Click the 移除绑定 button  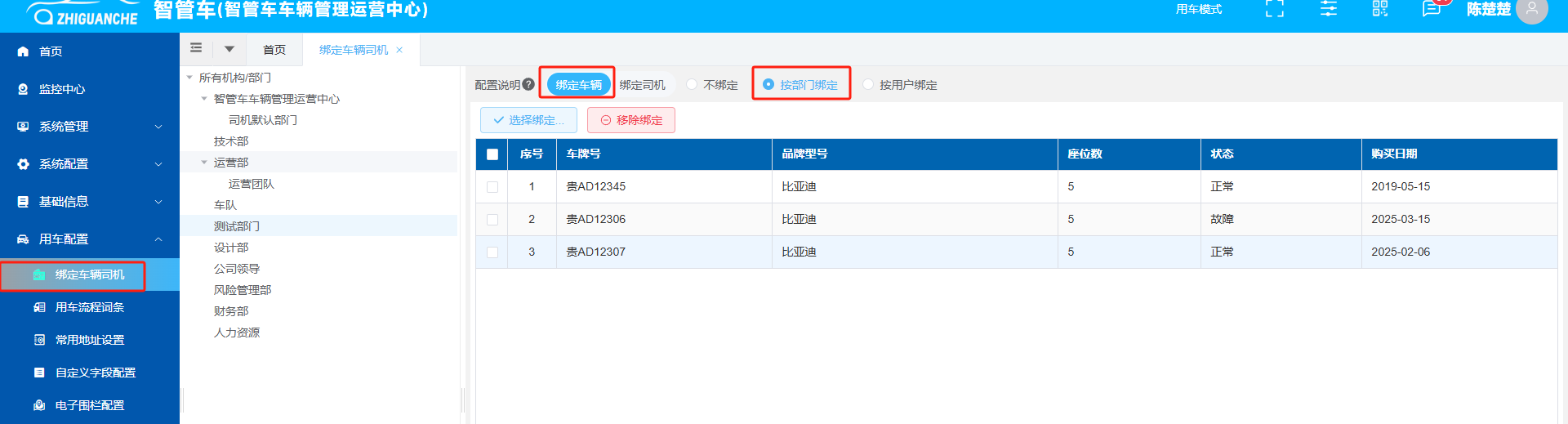coord(631,120)
